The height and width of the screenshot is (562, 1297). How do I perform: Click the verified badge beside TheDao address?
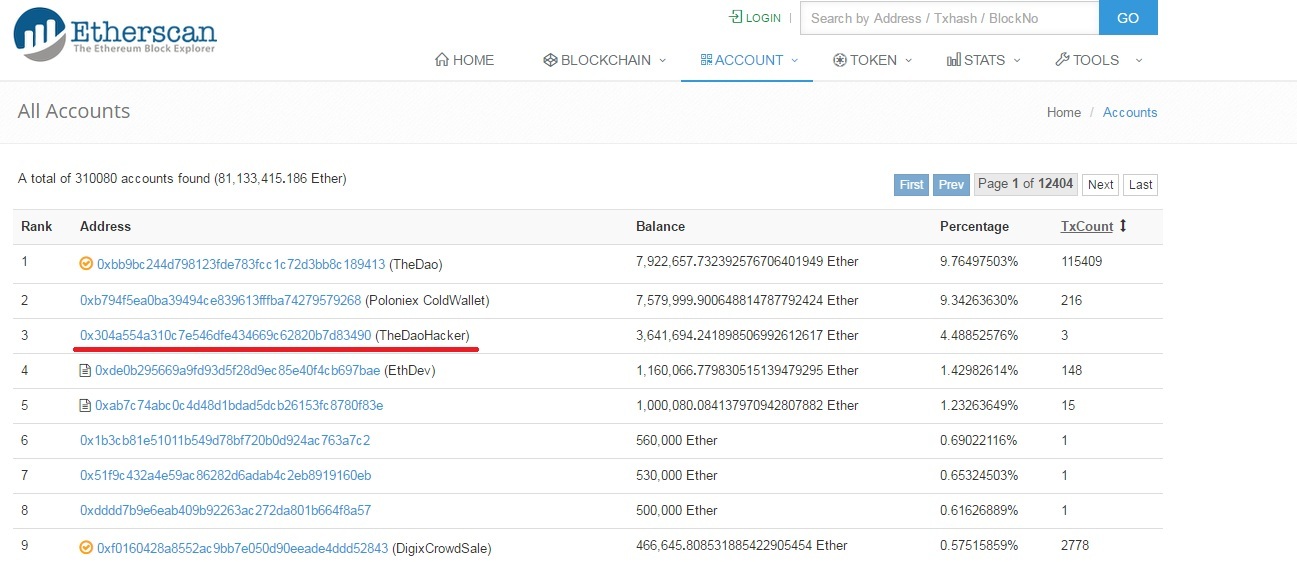pyautogui.click(x=86, y=264)
